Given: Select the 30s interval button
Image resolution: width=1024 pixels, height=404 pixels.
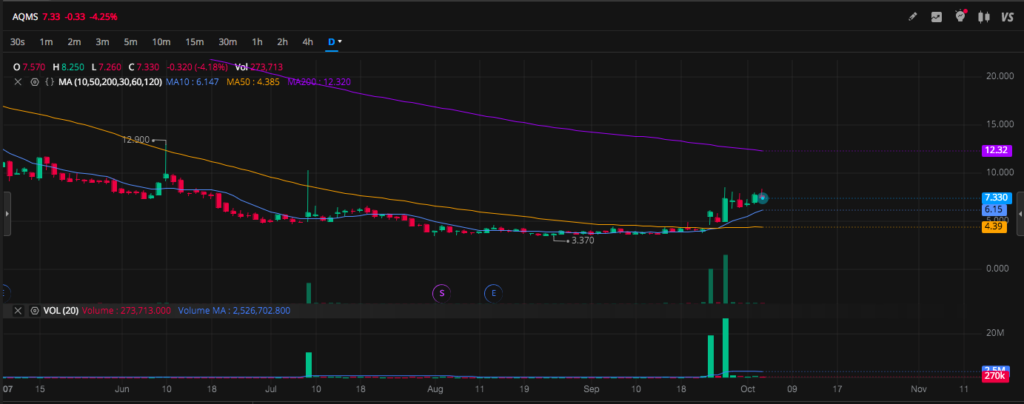Looking at the screenshot, I should [18, 42].
